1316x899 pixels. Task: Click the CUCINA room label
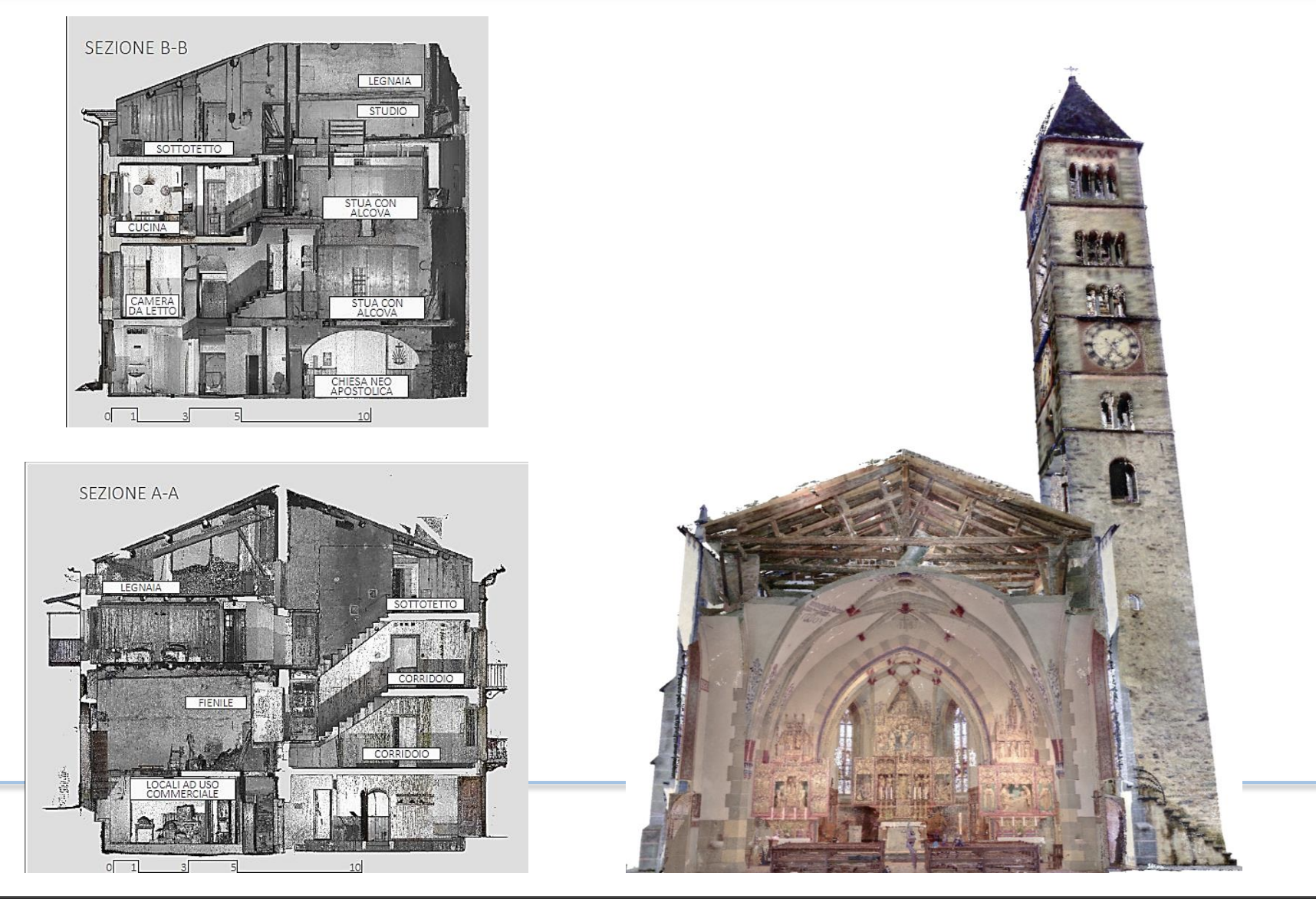click(x=147, y=227)
